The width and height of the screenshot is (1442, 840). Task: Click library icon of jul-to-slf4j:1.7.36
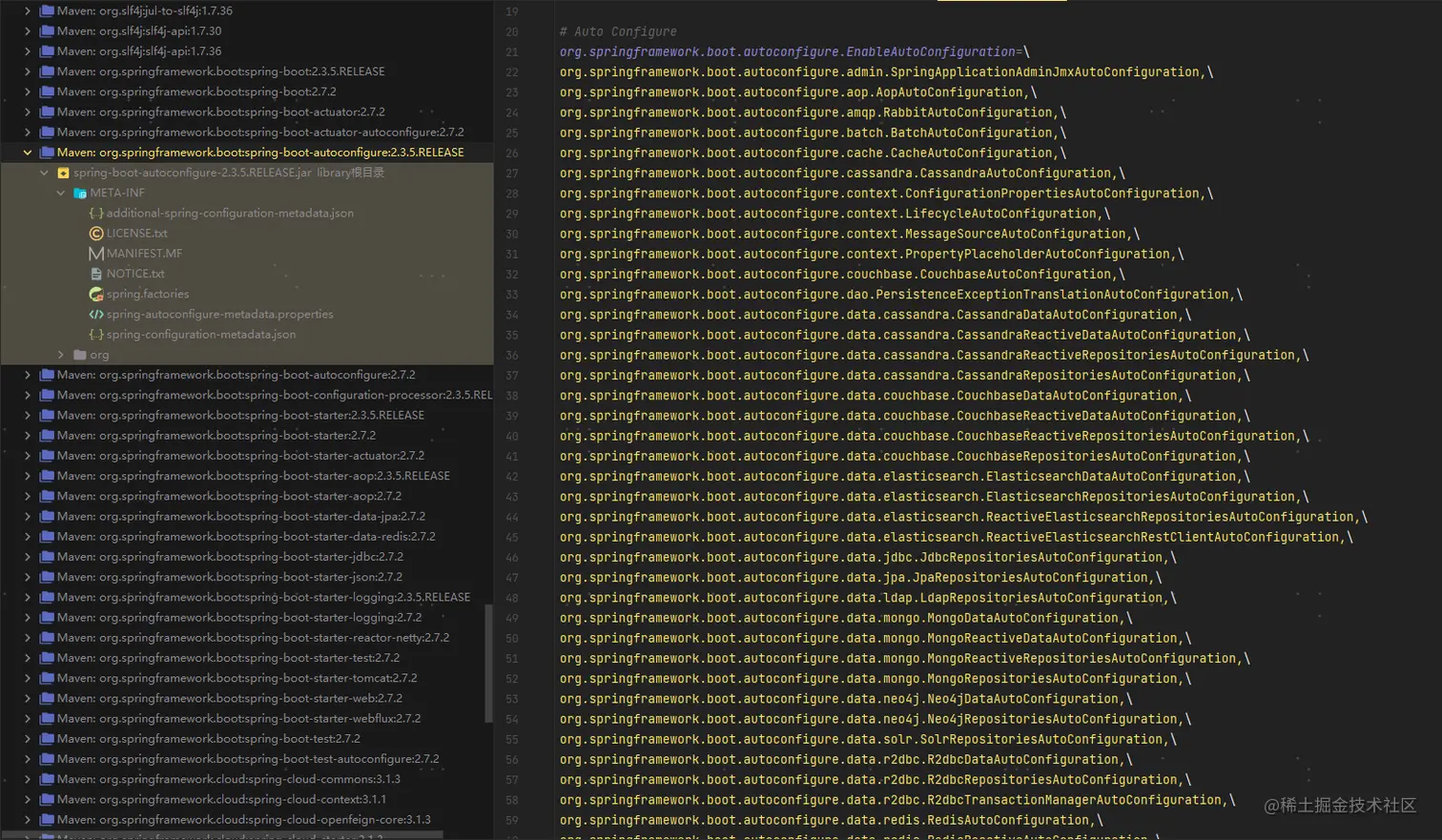point(47,10)
